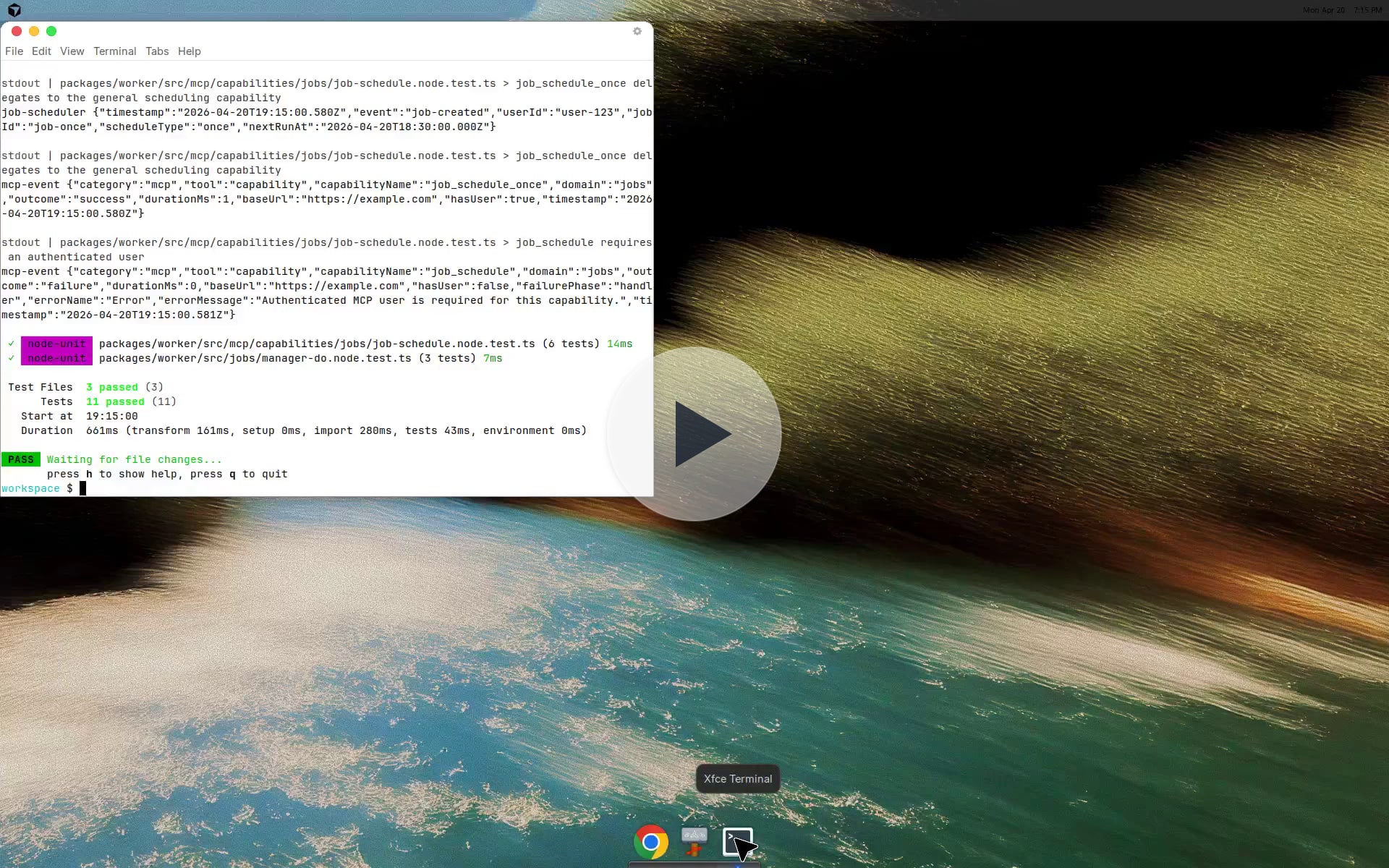The height and width of the screenshot is (868, 1389).
Task: Click the system logo in the top-left corner
Action: coord(14,10)
